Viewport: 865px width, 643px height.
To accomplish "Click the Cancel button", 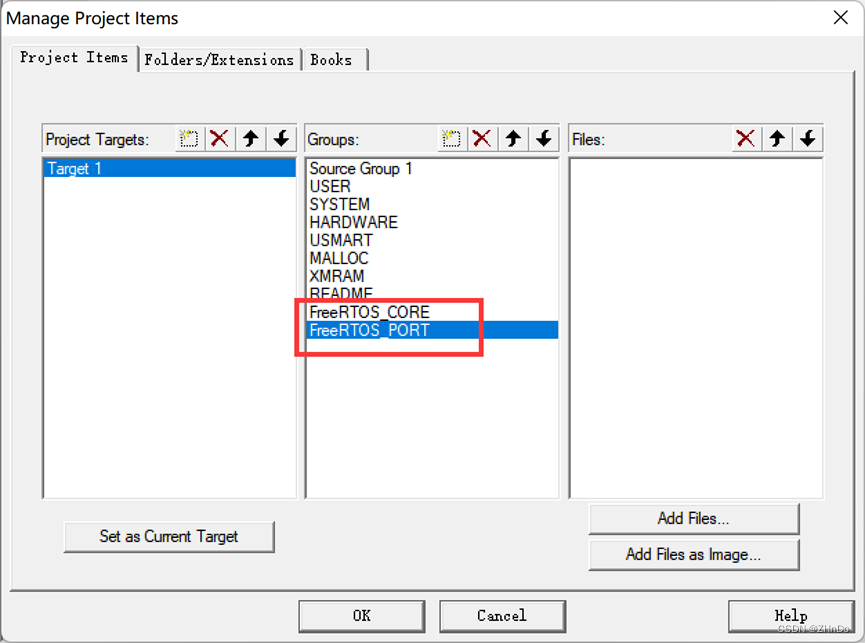I will pyautogui.click(x=502, y=616).
